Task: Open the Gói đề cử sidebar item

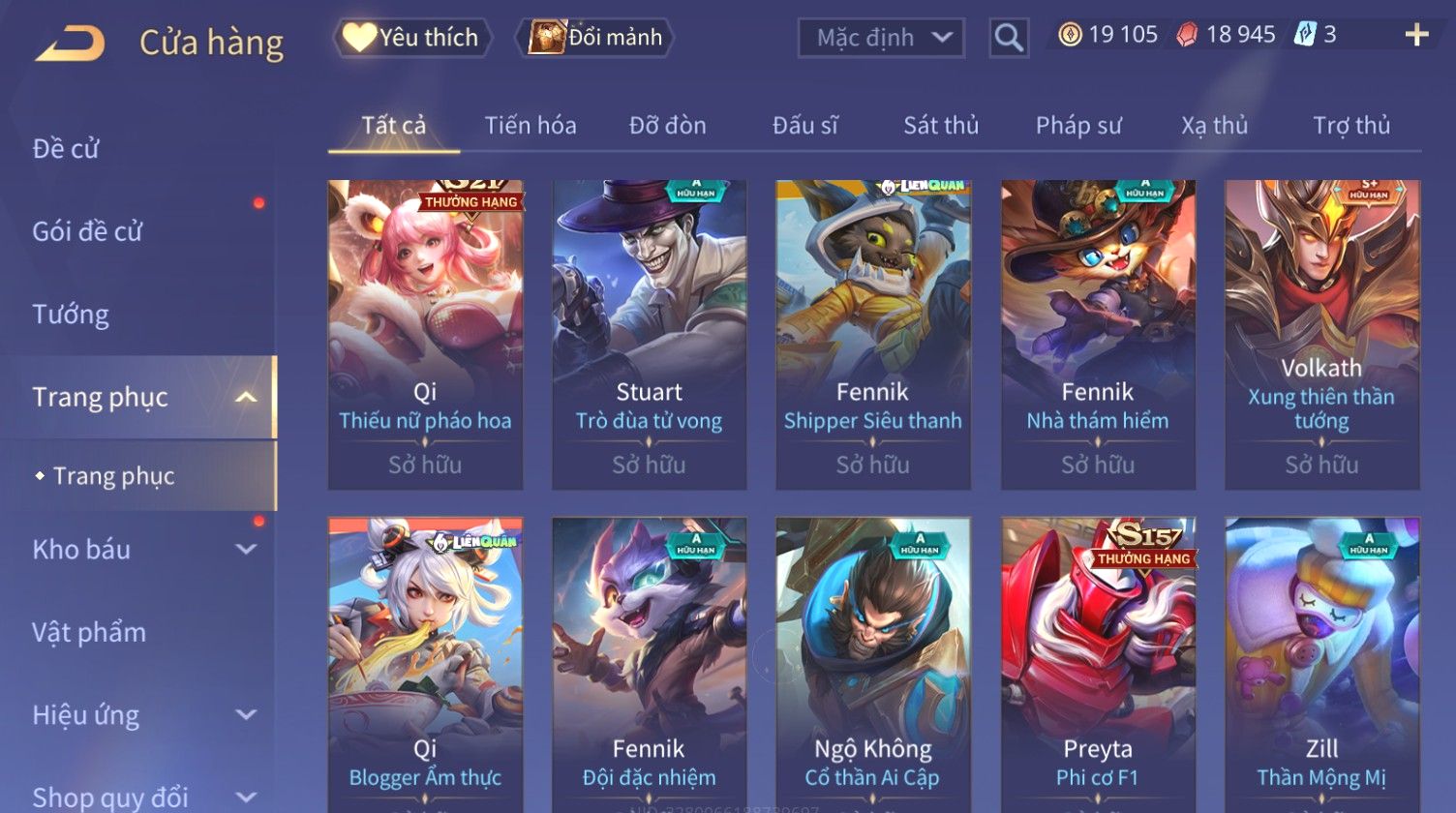Action: tap(87, 231)
